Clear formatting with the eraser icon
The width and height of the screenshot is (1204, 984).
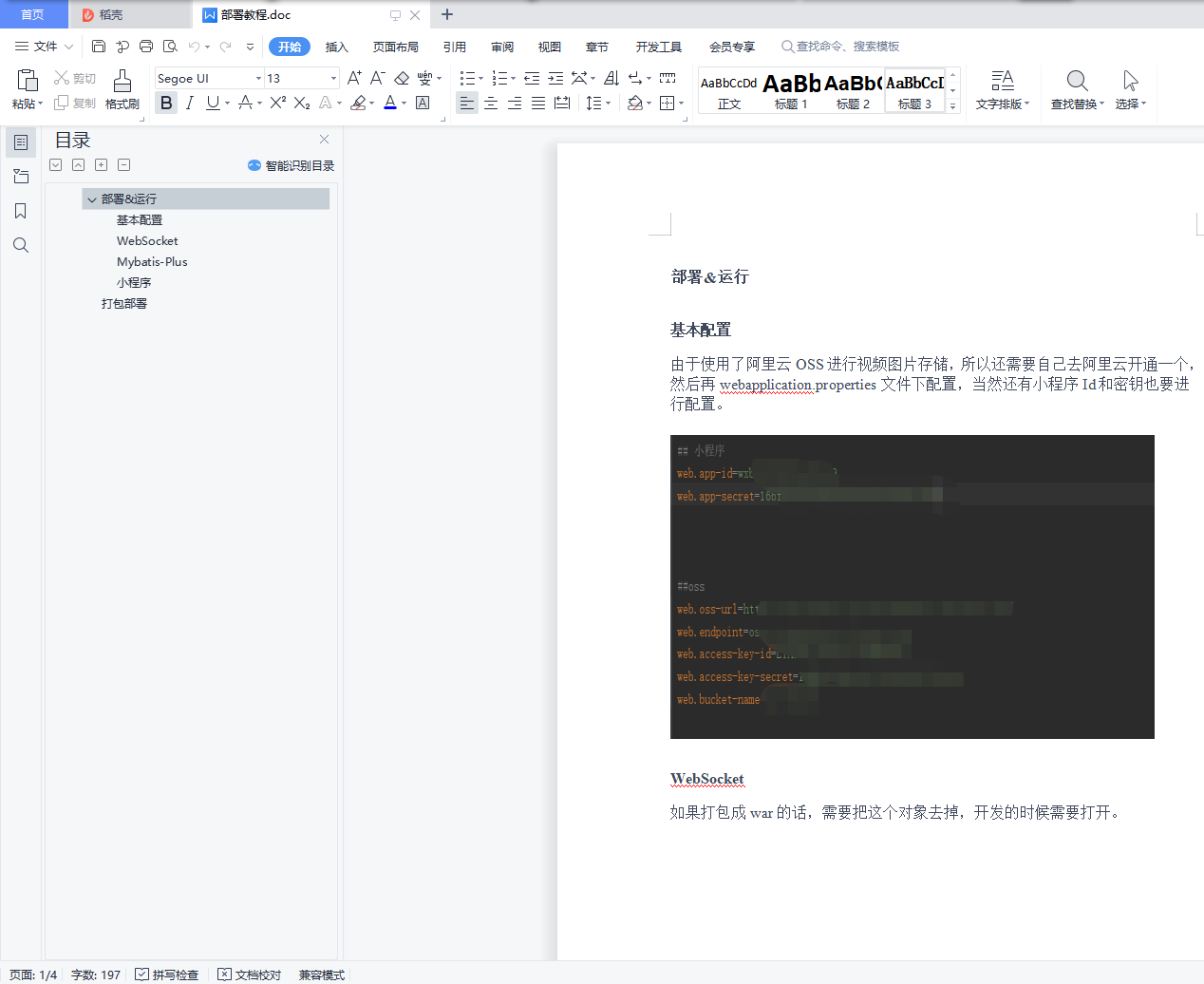click(x=402, y=78)
